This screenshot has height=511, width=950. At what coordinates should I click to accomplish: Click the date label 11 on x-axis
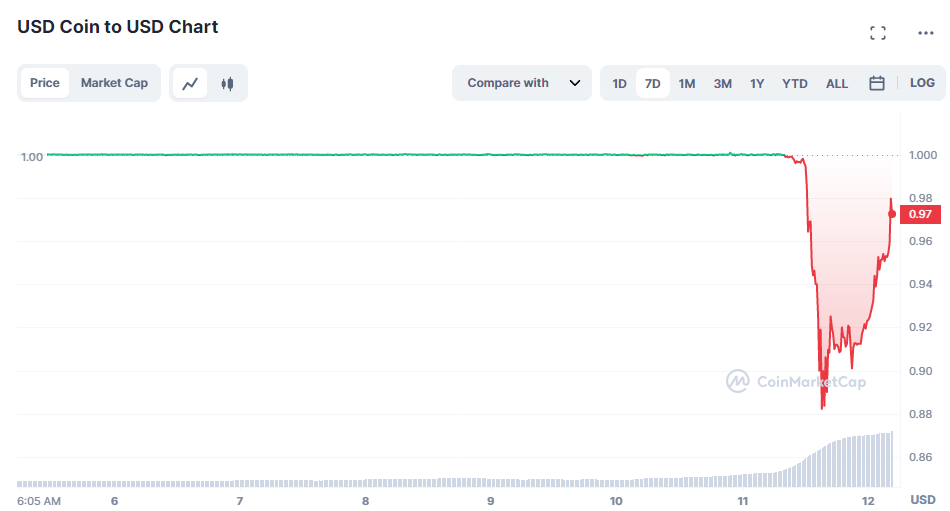743,501
